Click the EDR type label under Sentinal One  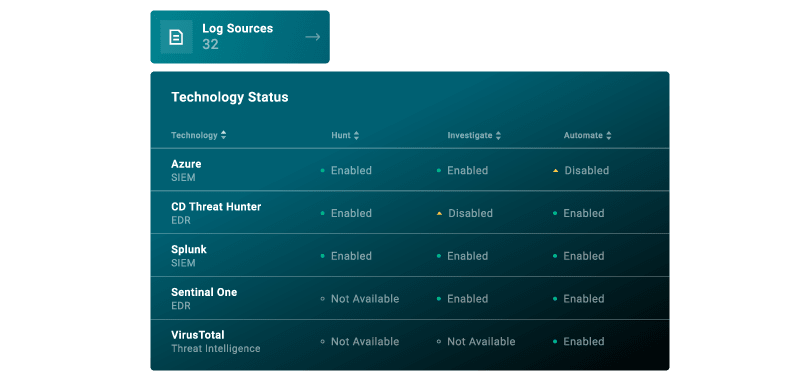(x=181, y=306)
